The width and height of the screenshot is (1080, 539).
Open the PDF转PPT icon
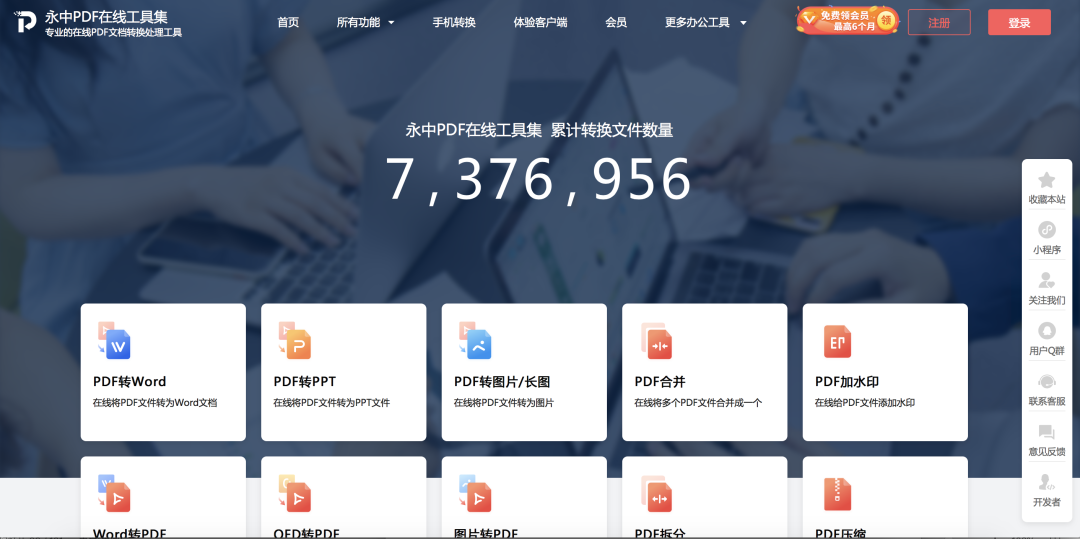click(x=294, y=340)
